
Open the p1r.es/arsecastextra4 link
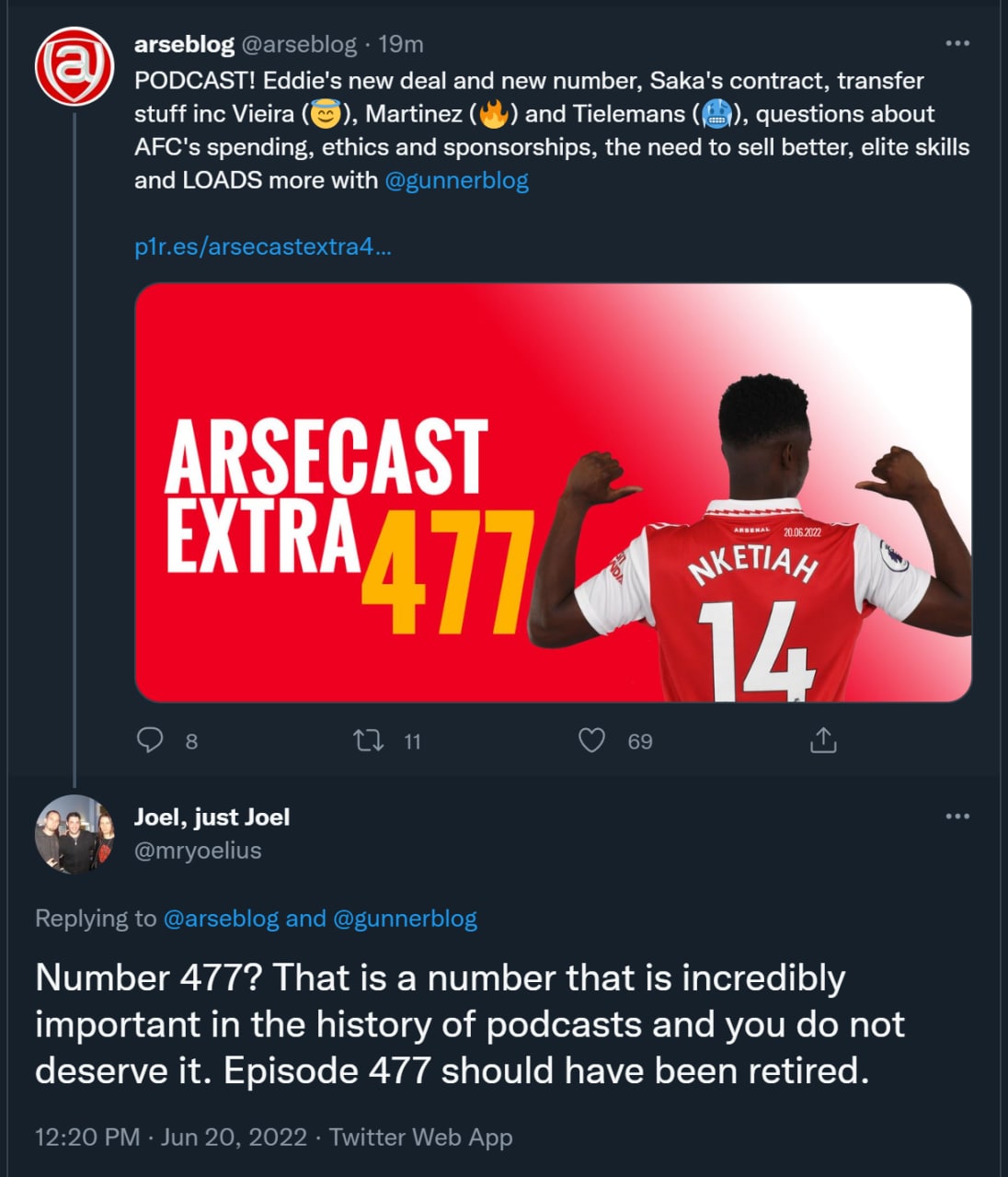pos(263,246)
